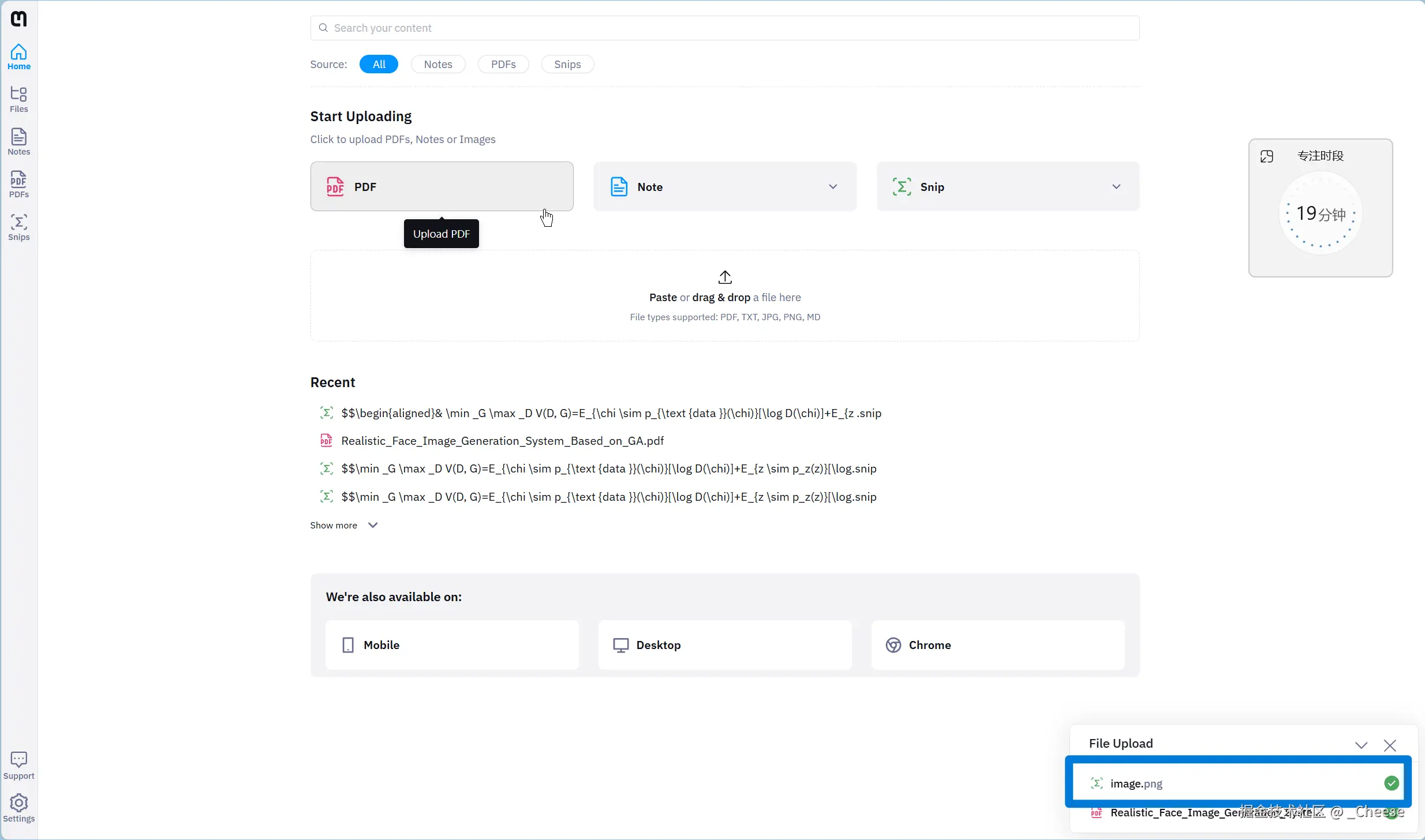1425x840 pixels.
Task: Open Support chat icon
Action: pos(18,766)
